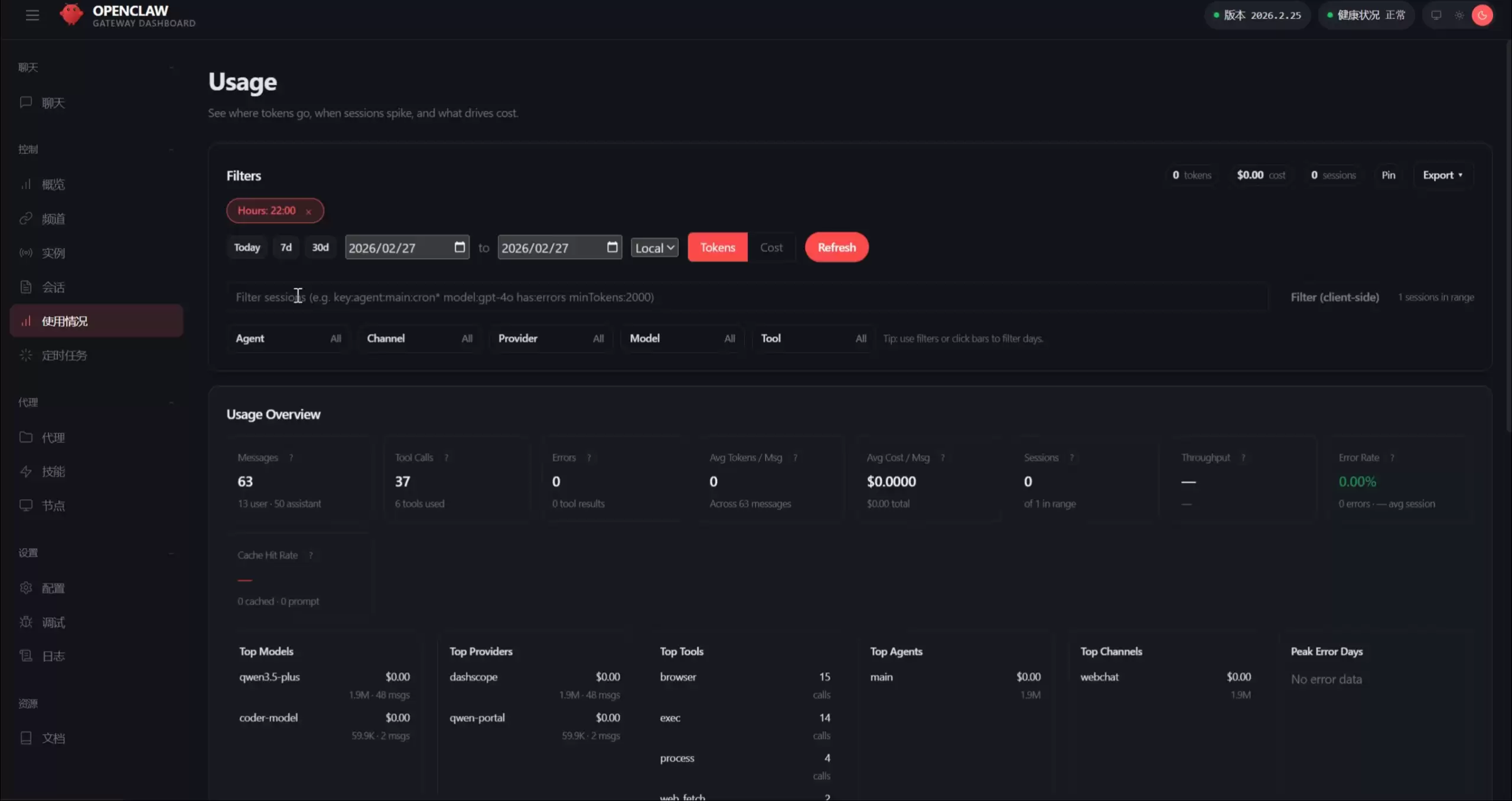The height and width of the screenshot is (801, 1512).
Task: Open the Model filter dropdown
Action: coord(682,338)
